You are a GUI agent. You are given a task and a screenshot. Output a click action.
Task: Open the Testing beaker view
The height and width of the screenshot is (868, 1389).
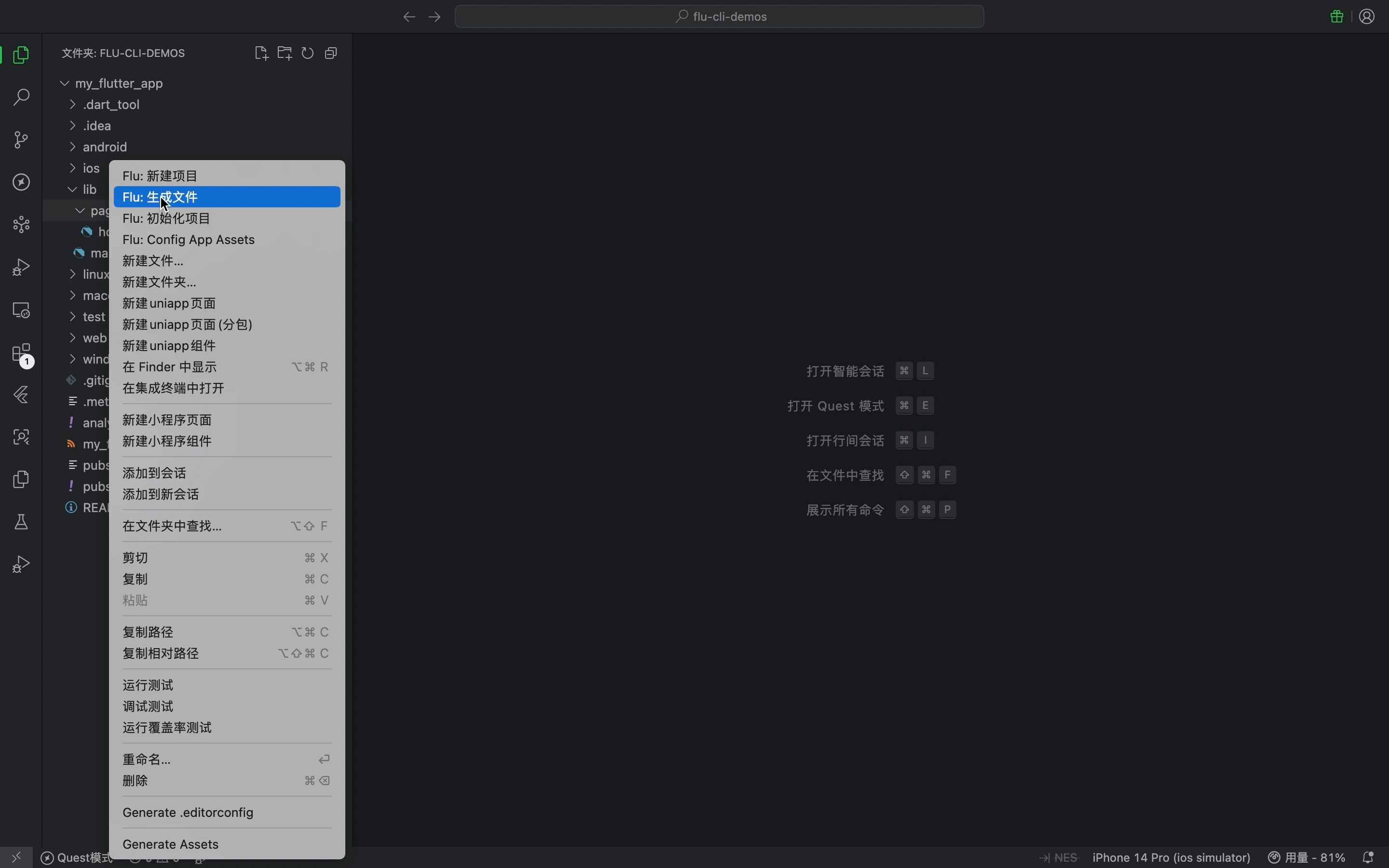pos(21,521)
